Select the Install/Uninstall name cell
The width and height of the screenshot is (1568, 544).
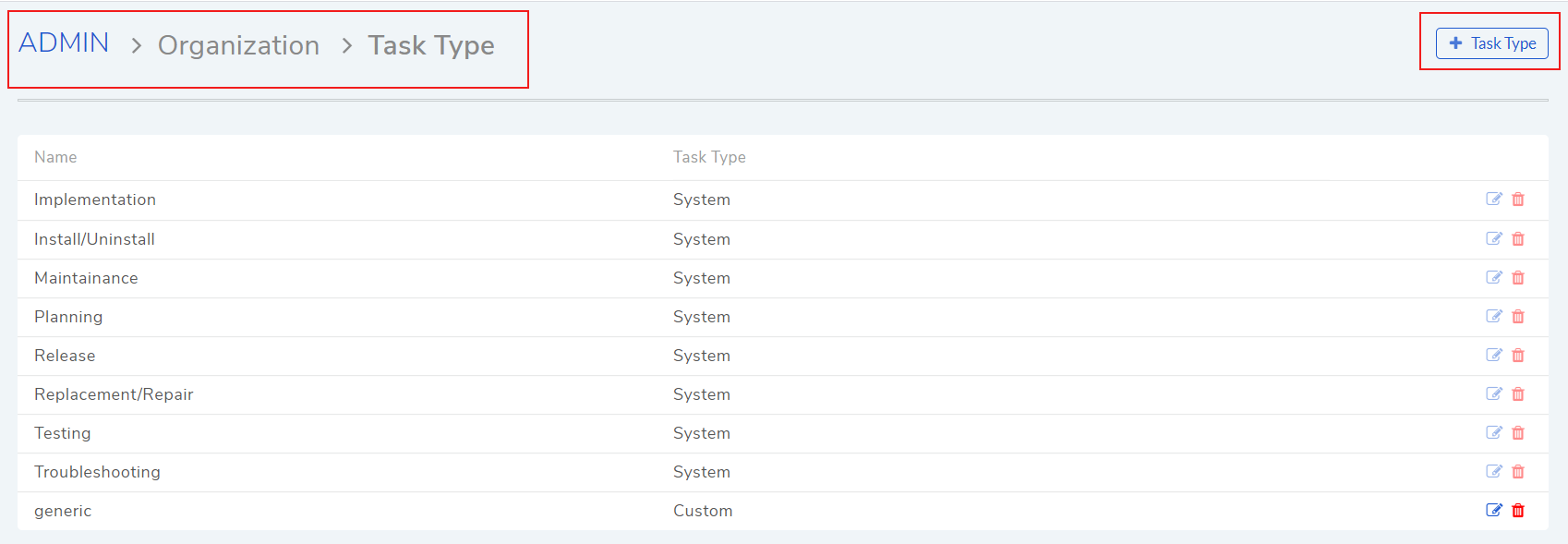click(x=94, y=239)
